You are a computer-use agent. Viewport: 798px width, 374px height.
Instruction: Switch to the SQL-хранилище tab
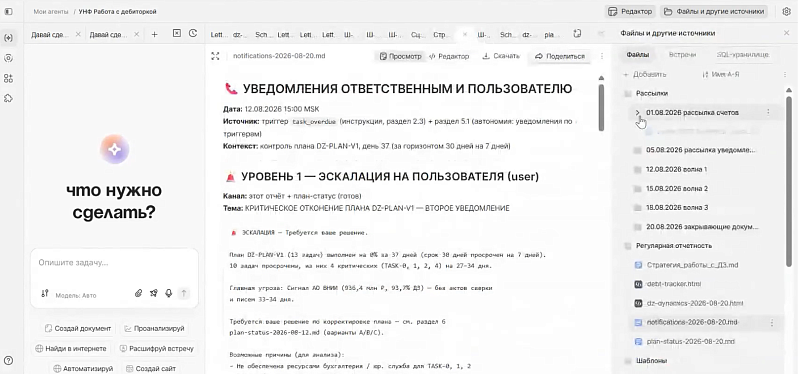click(x=743, y=54)
